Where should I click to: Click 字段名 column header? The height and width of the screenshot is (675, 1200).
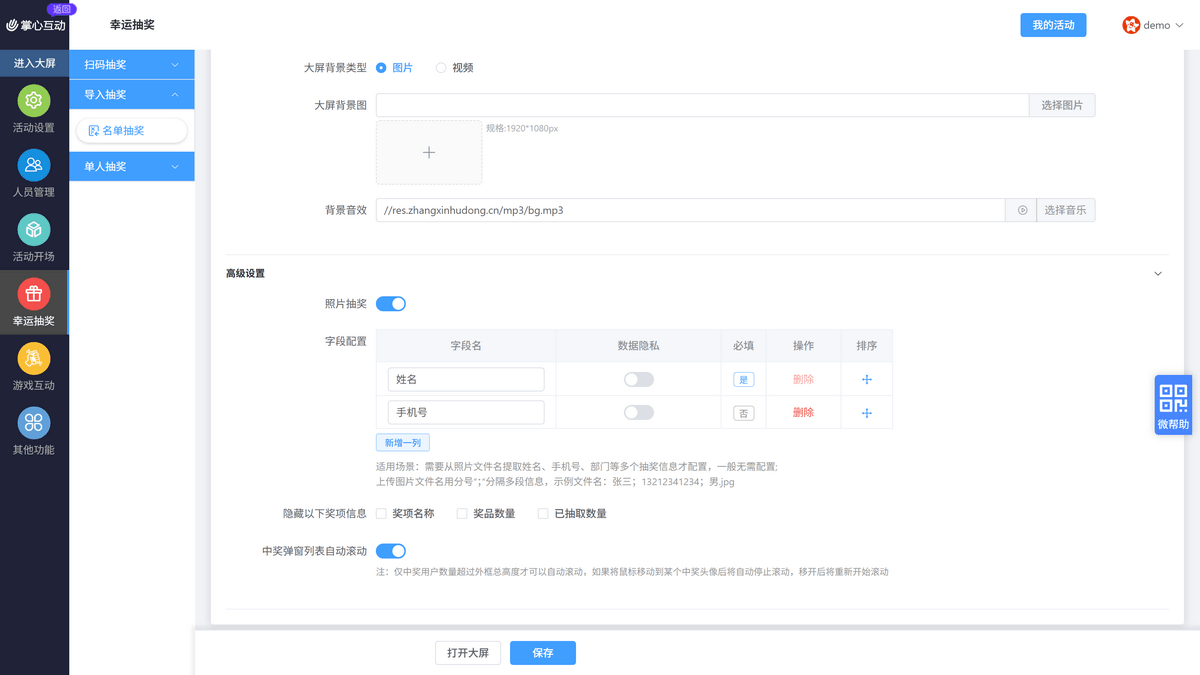click(x=466, y=346)
